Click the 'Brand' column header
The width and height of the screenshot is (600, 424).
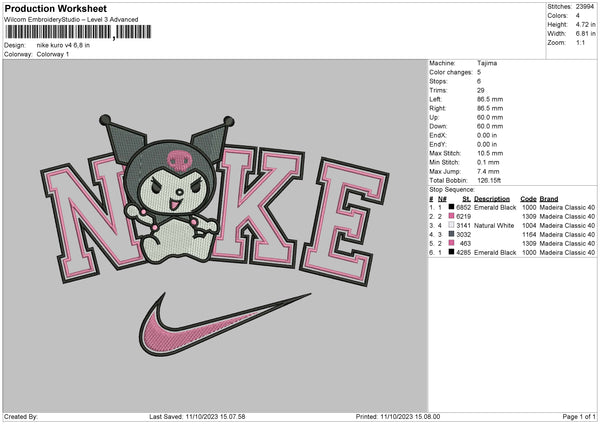click(549, 199)
